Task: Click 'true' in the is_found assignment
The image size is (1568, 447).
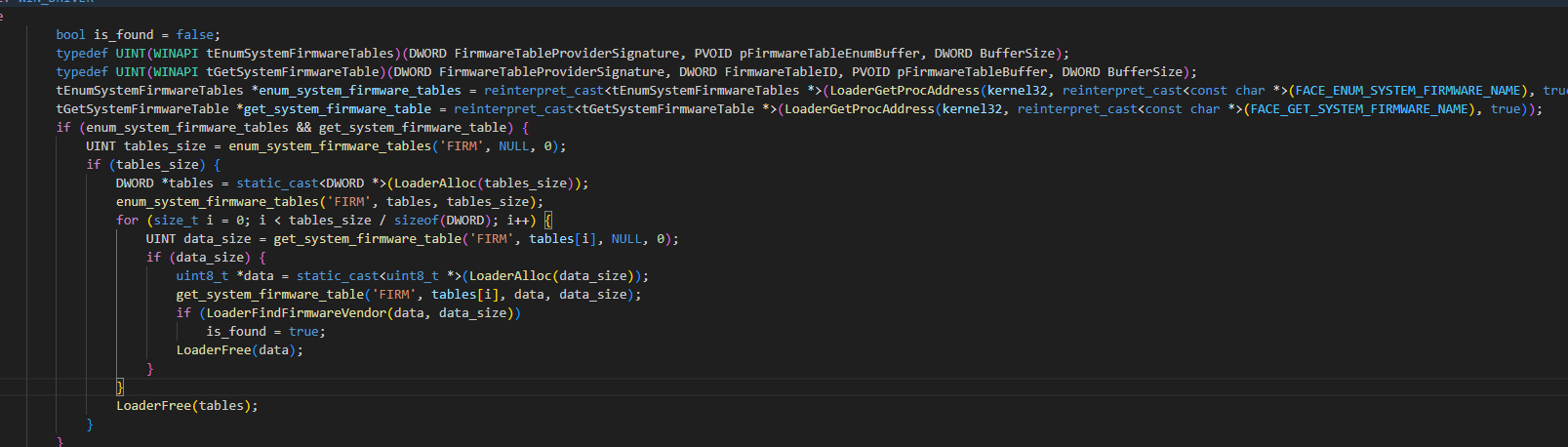Action: [303, 332]
